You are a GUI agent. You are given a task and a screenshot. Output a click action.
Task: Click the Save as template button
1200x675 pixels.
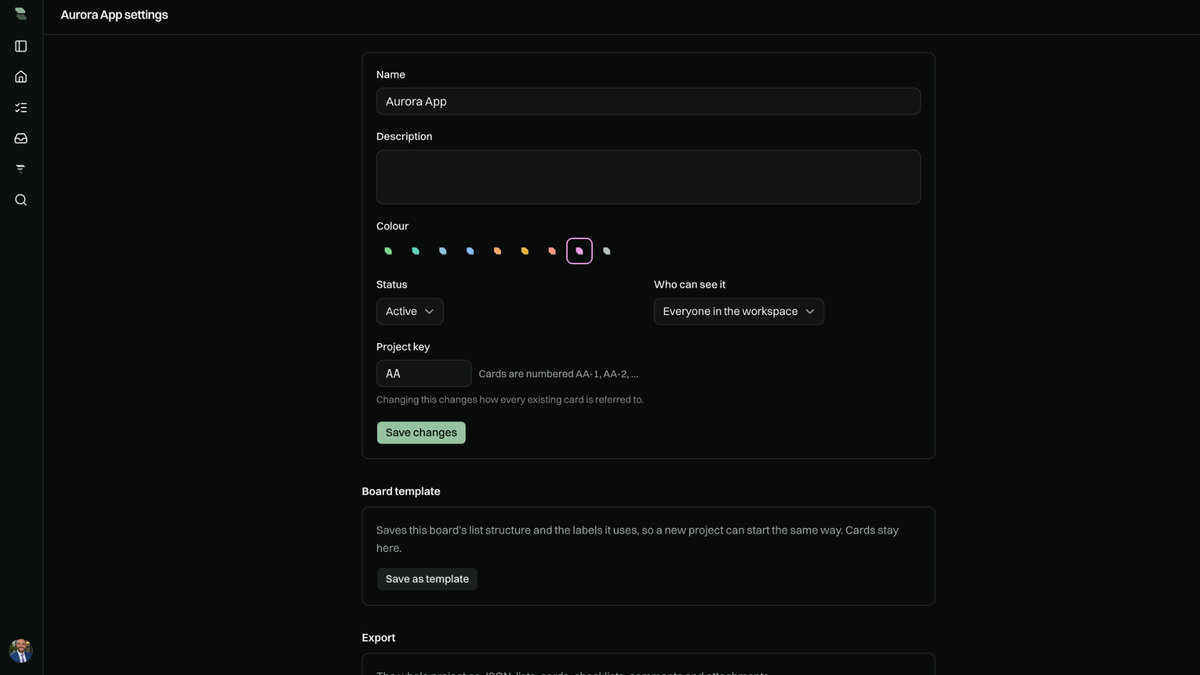tap(427, 579)
